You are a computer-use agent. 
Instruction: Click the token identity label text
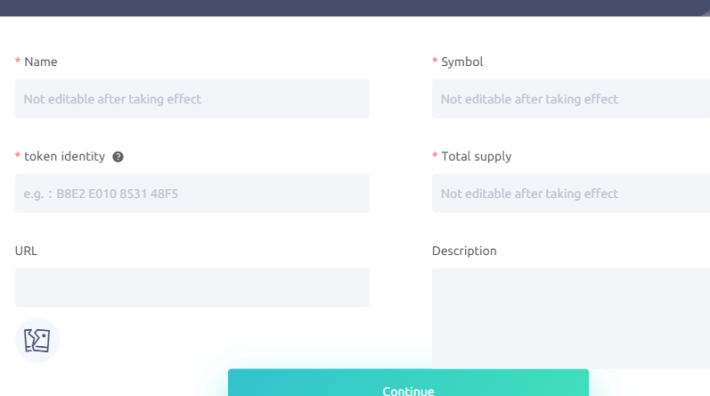[64, 157]
